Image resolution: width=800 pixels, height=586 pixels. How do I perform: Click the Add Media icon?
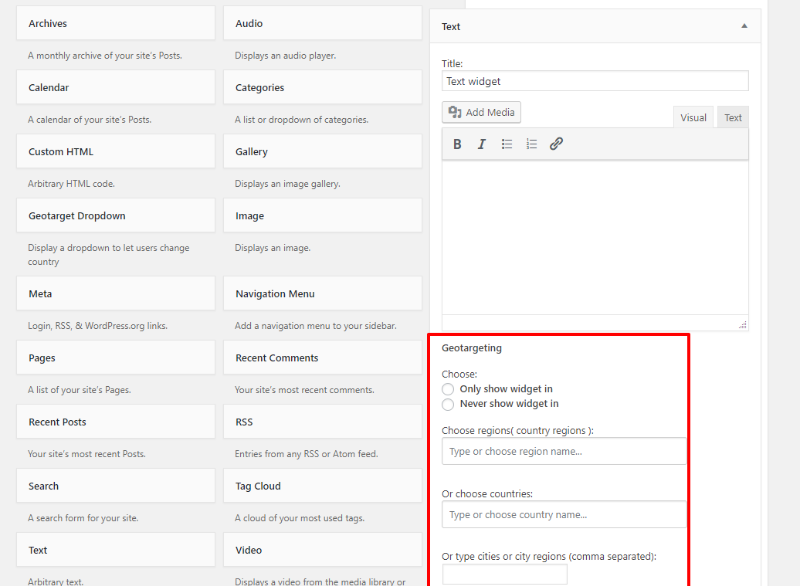(x=480, y=112)
